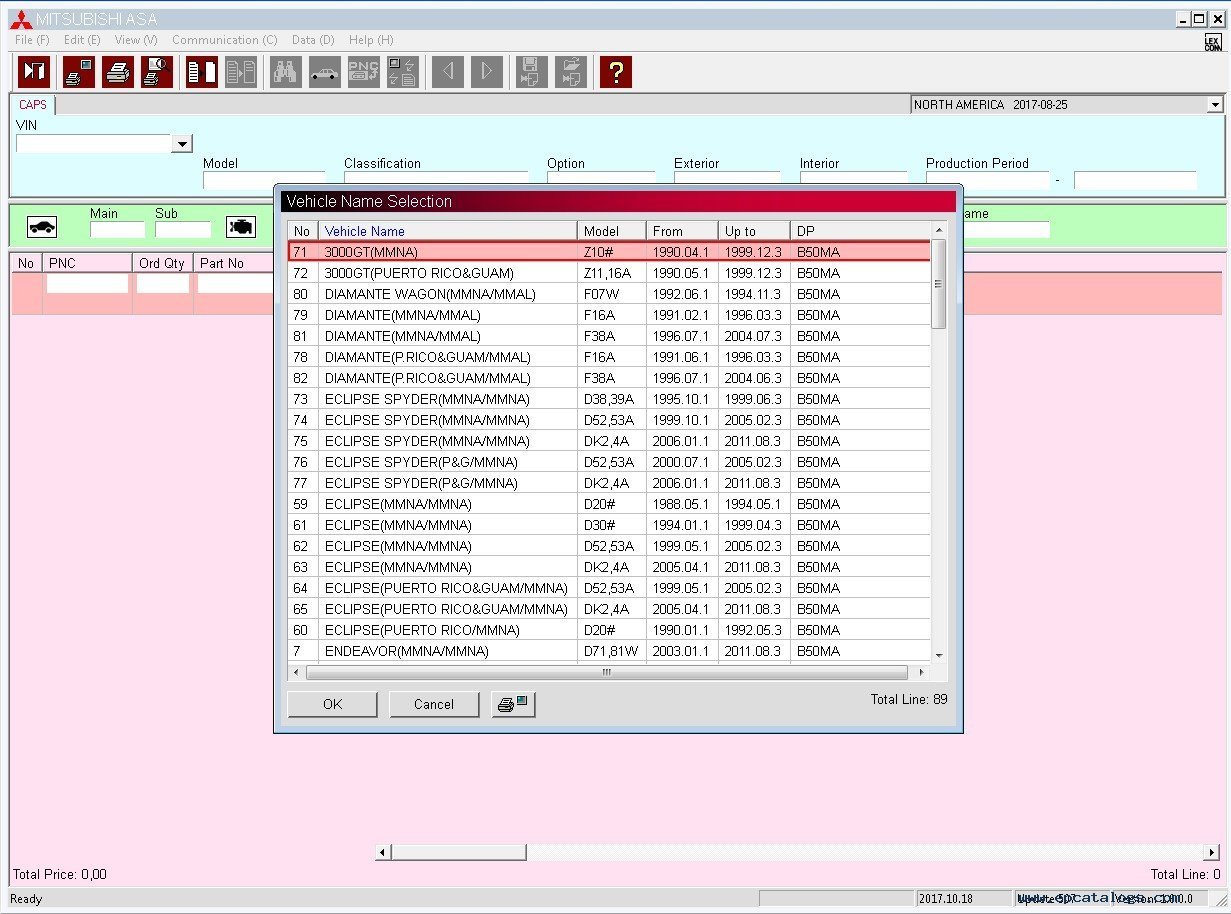
Task: Click the Model input field
Action: pyautogui.click(x=264, y=181)
